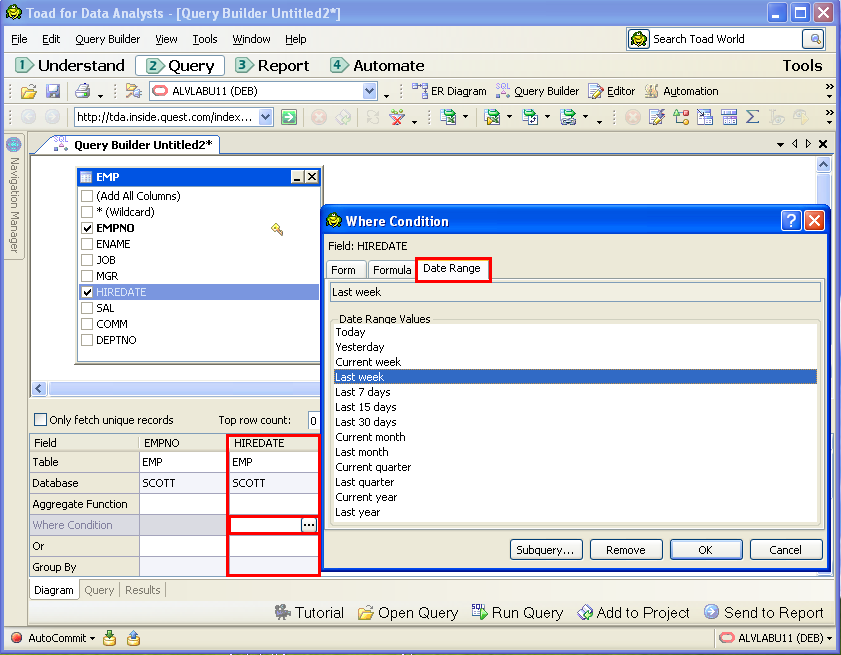The height and width of the screenshot is (655, 841).
Task: Click the commit icon in status bar
Action: coord(110,638)
